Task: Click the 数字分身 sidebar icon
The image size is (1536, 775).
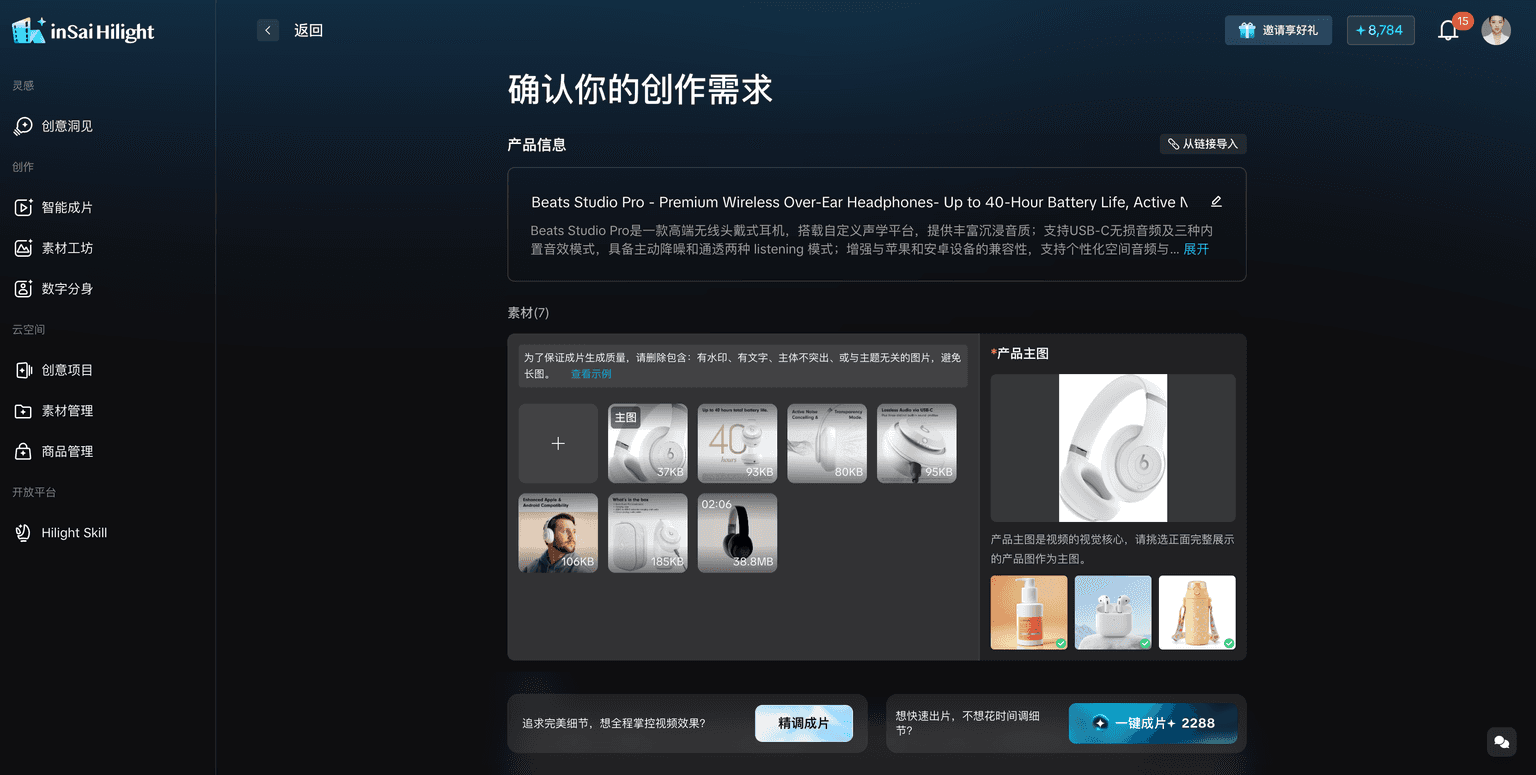Action: click(x=23, y=289)
